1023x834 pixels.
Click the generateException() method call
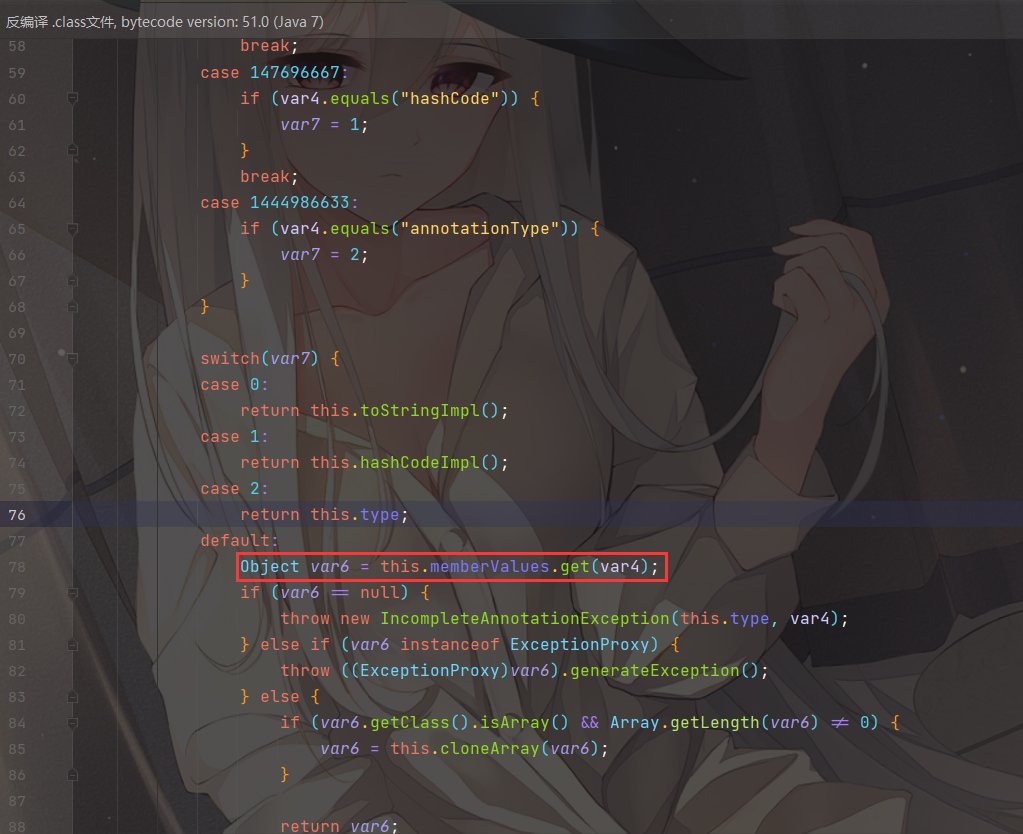pos(664,671)
